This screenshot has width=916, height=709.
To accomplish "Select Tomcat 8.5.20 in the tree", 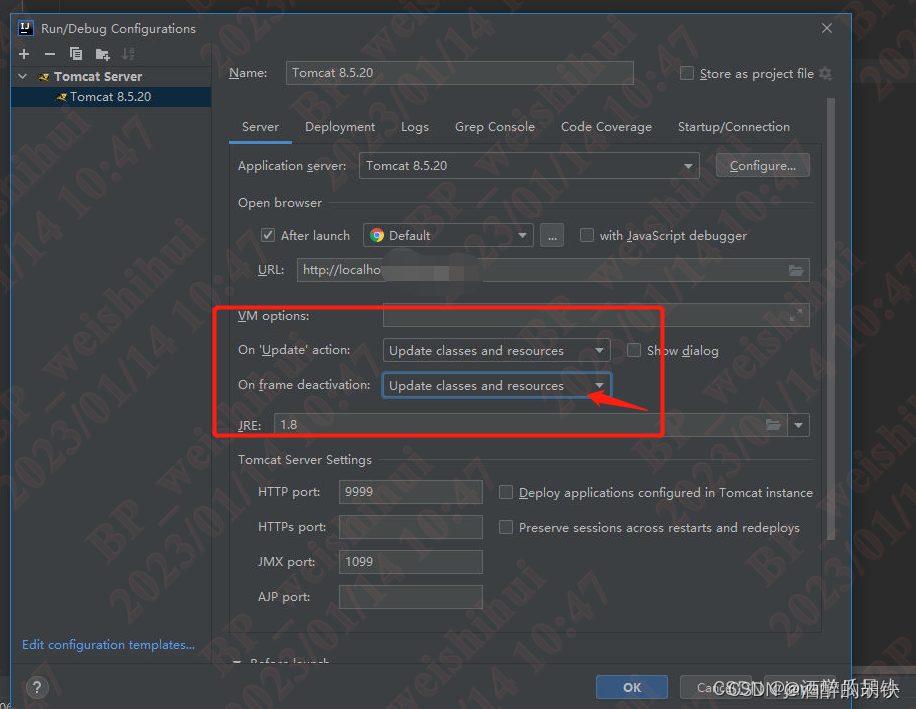I will coord(111,97).
